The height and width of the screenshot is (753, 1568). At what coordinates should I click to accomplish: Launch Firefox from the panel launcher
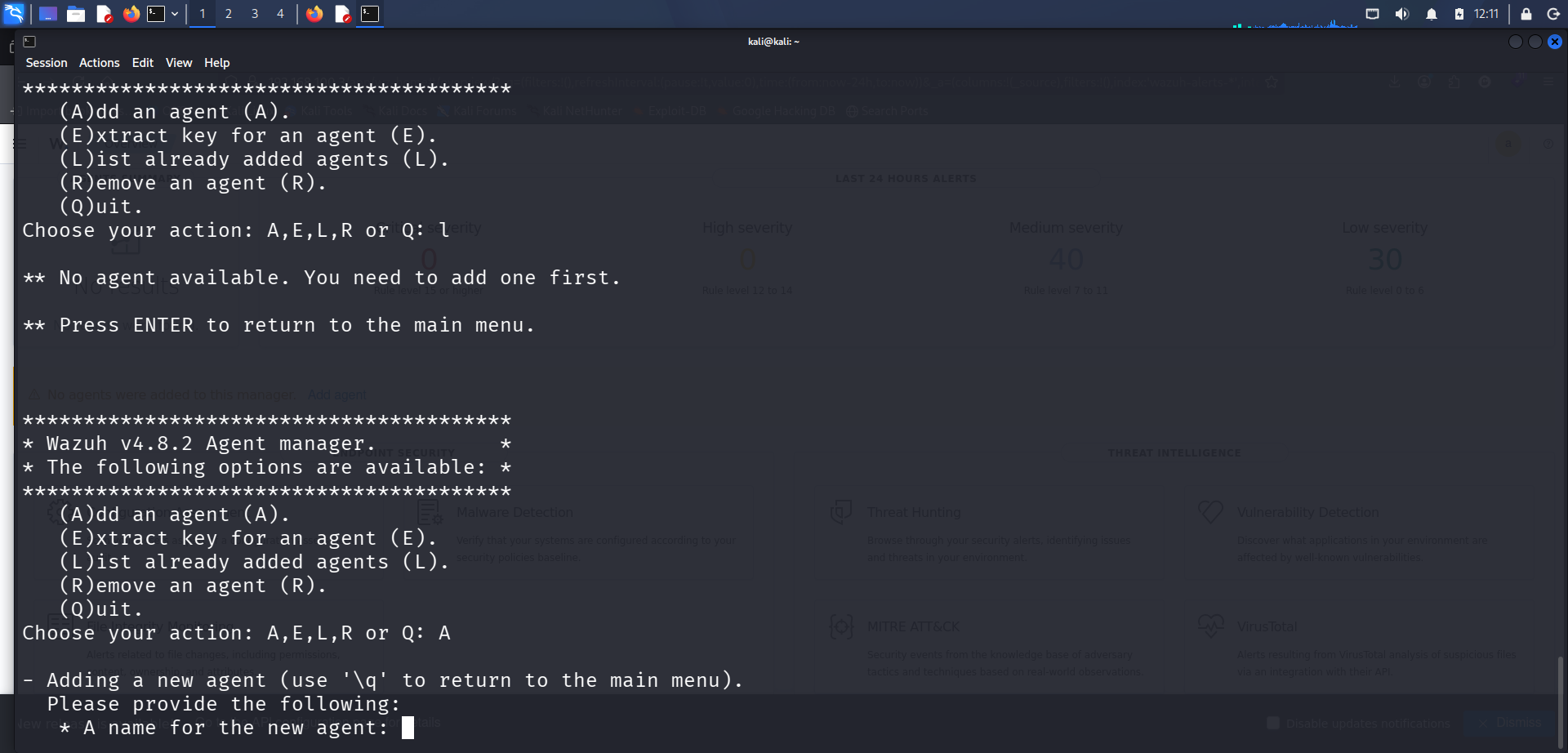pos(131,14)
